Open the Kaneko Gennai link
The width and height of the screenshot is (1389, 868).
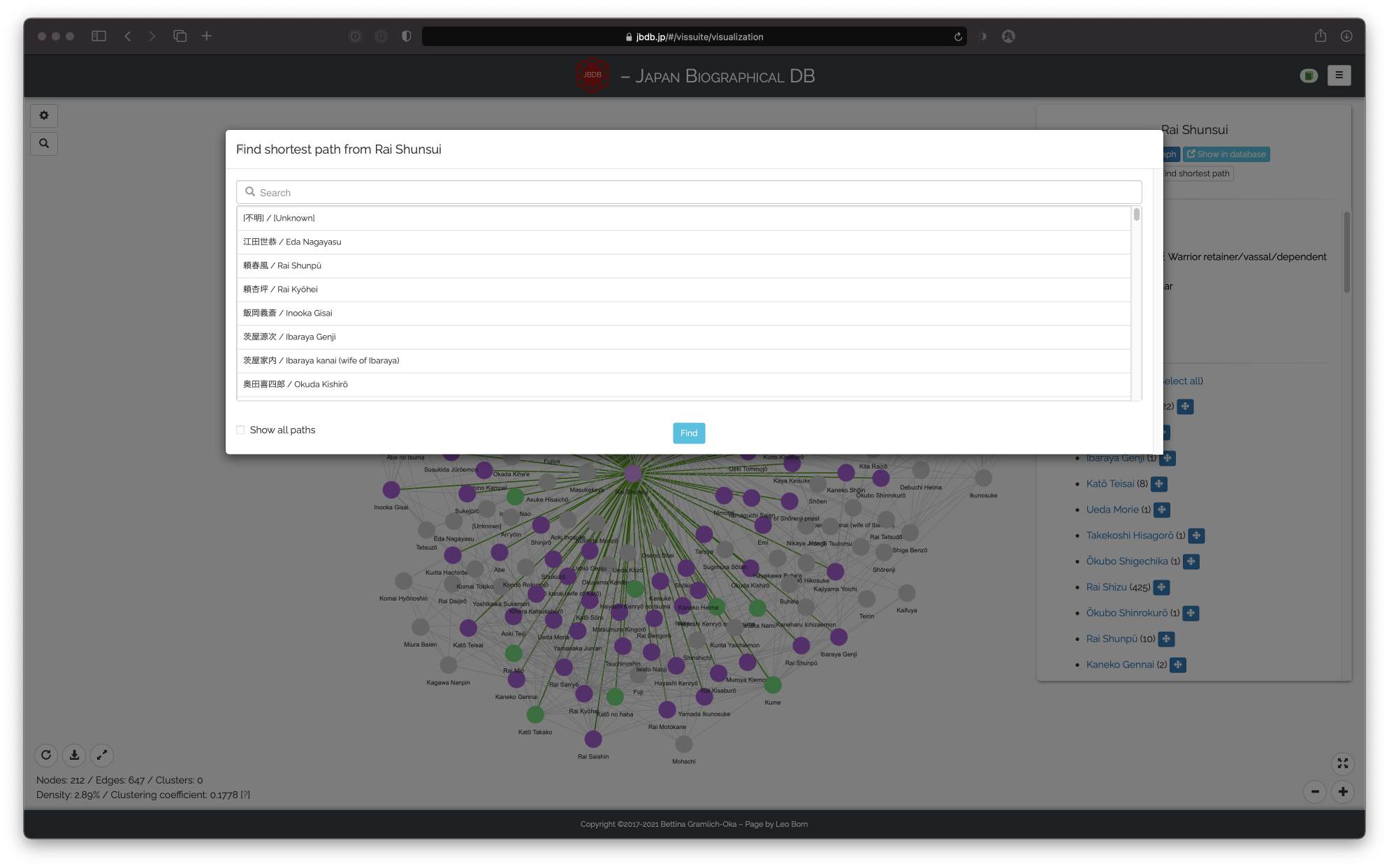coord(1119,665)
